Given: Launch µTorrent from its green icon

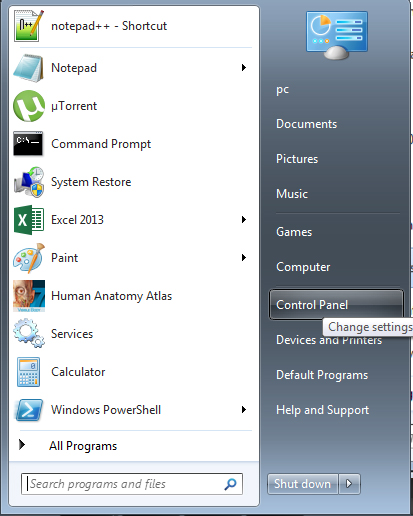Looking at the screenshot, I should [29, 106].
